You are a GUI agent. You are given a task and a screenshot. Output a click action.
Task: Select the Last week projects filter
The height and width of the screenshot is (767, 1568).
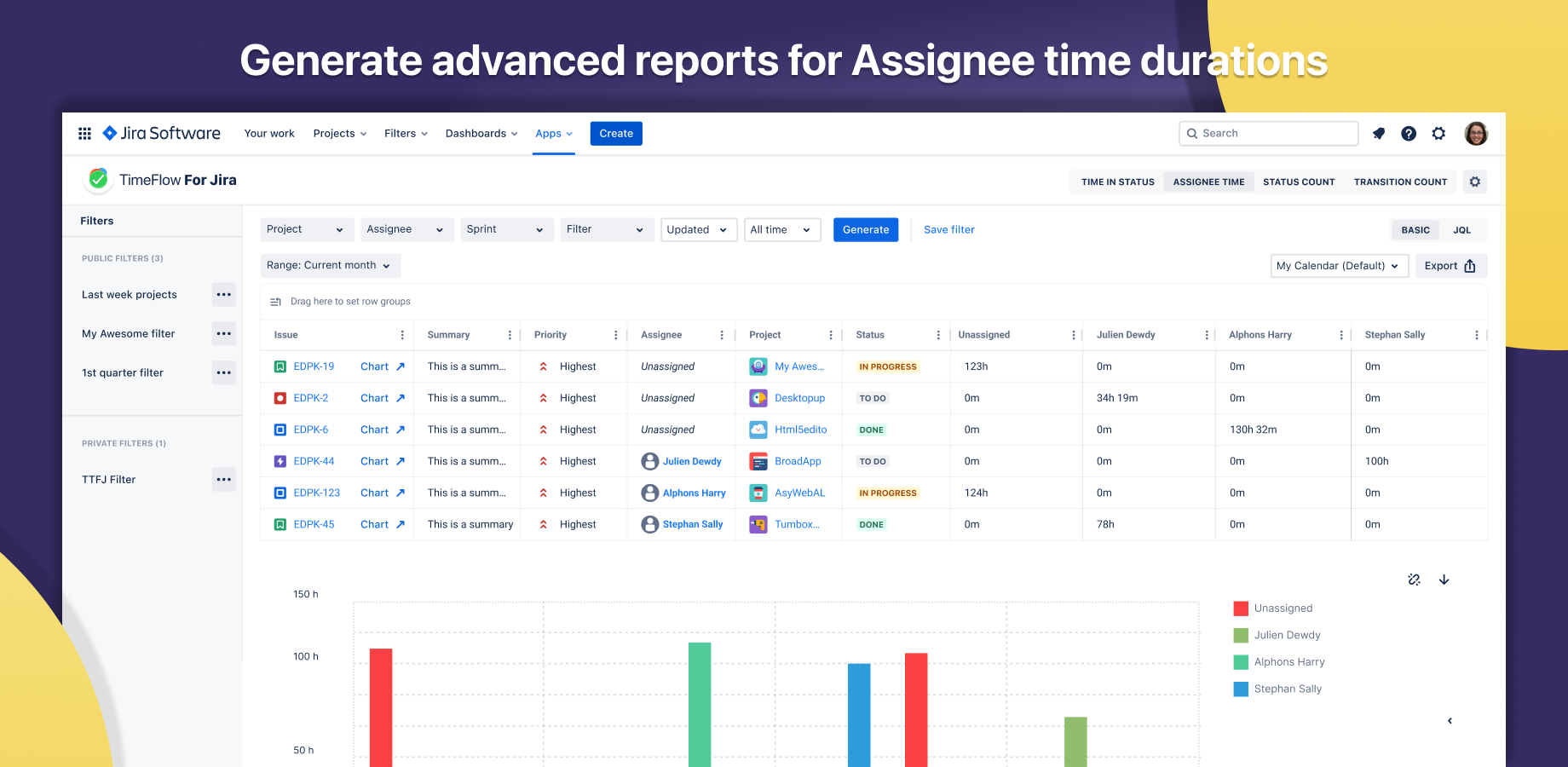130,295
